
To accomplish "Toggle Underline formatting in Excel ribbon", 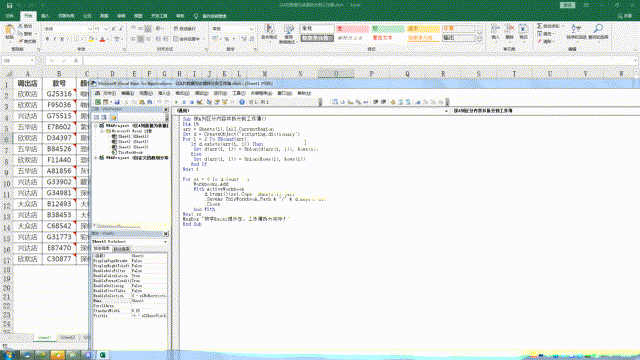I will [x=62, y=39].
